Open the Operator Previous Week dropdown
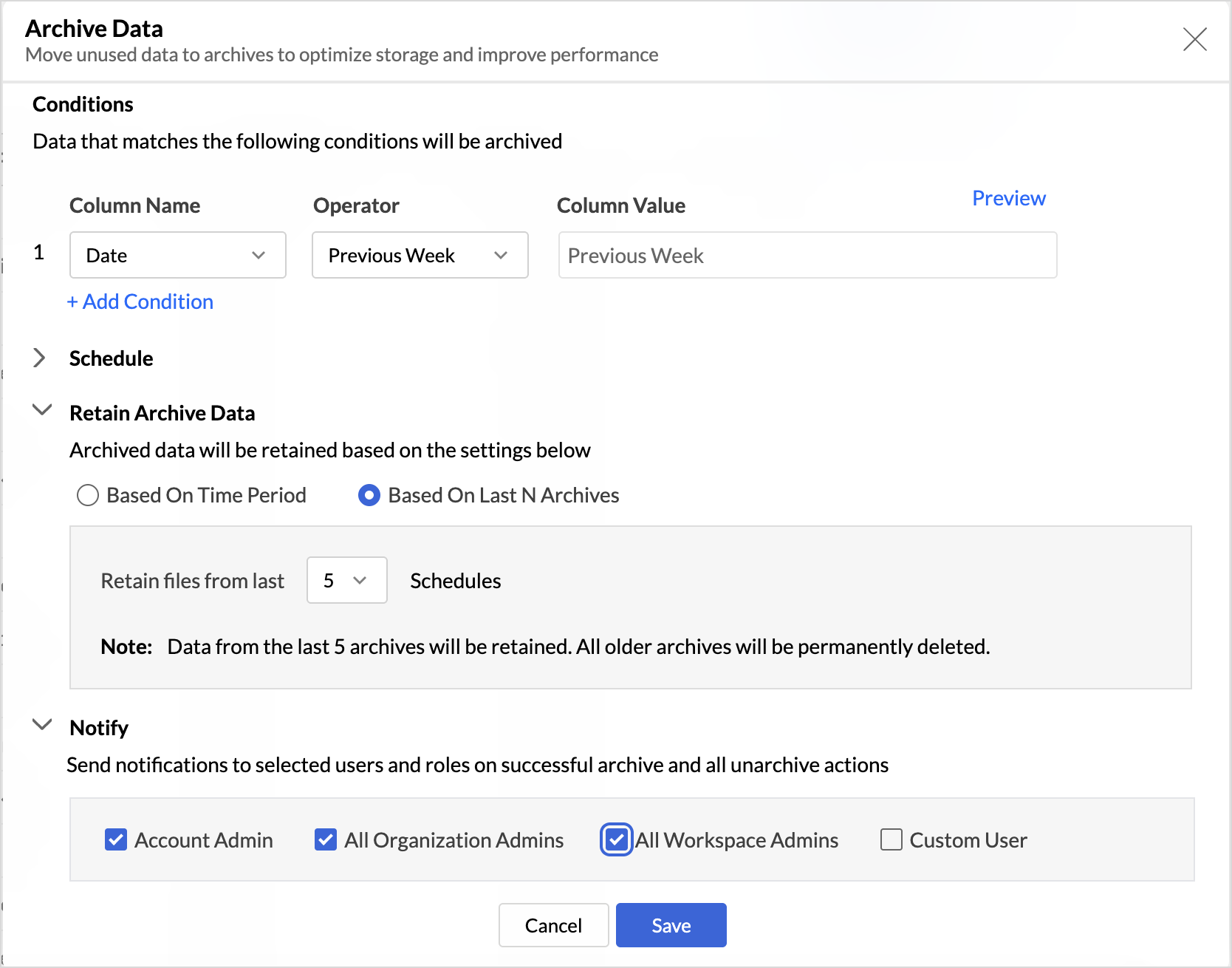This screenshot has width=1232, height=968. [x=420, y=255]
